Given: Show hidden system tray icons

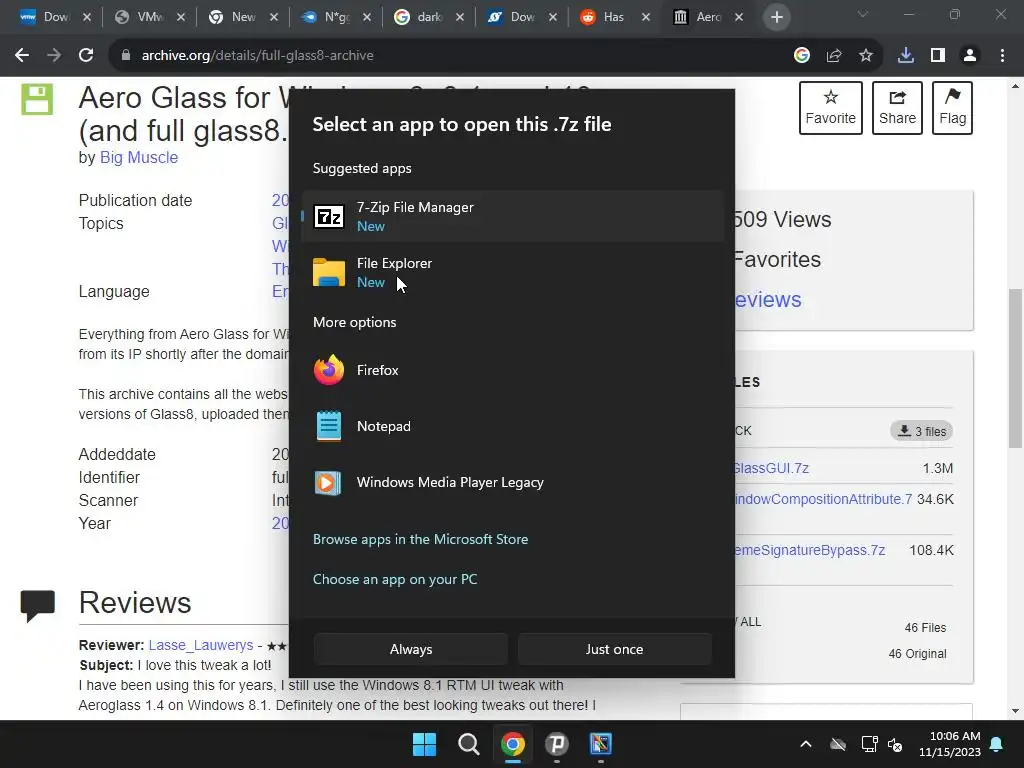Looking at the screenshot, I should click(806, 744).
